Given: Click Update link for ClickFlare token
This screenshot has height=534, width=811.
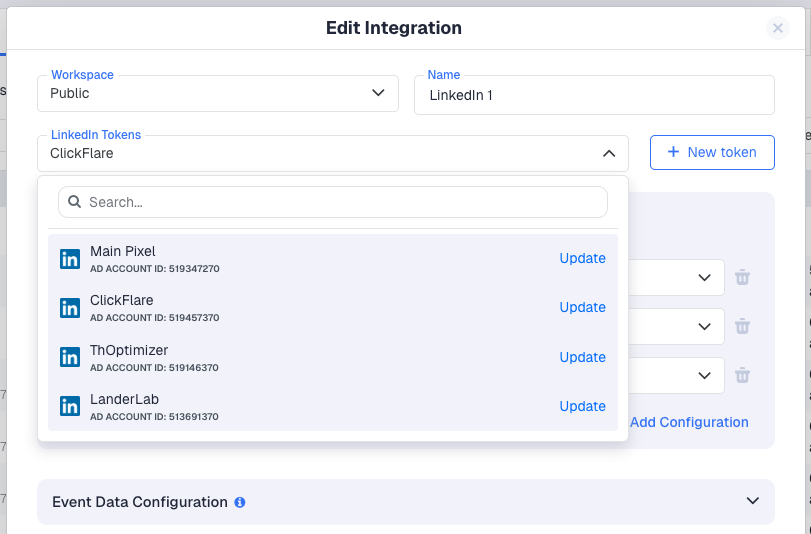Looking at the screenshot, I should pos(582,308).
